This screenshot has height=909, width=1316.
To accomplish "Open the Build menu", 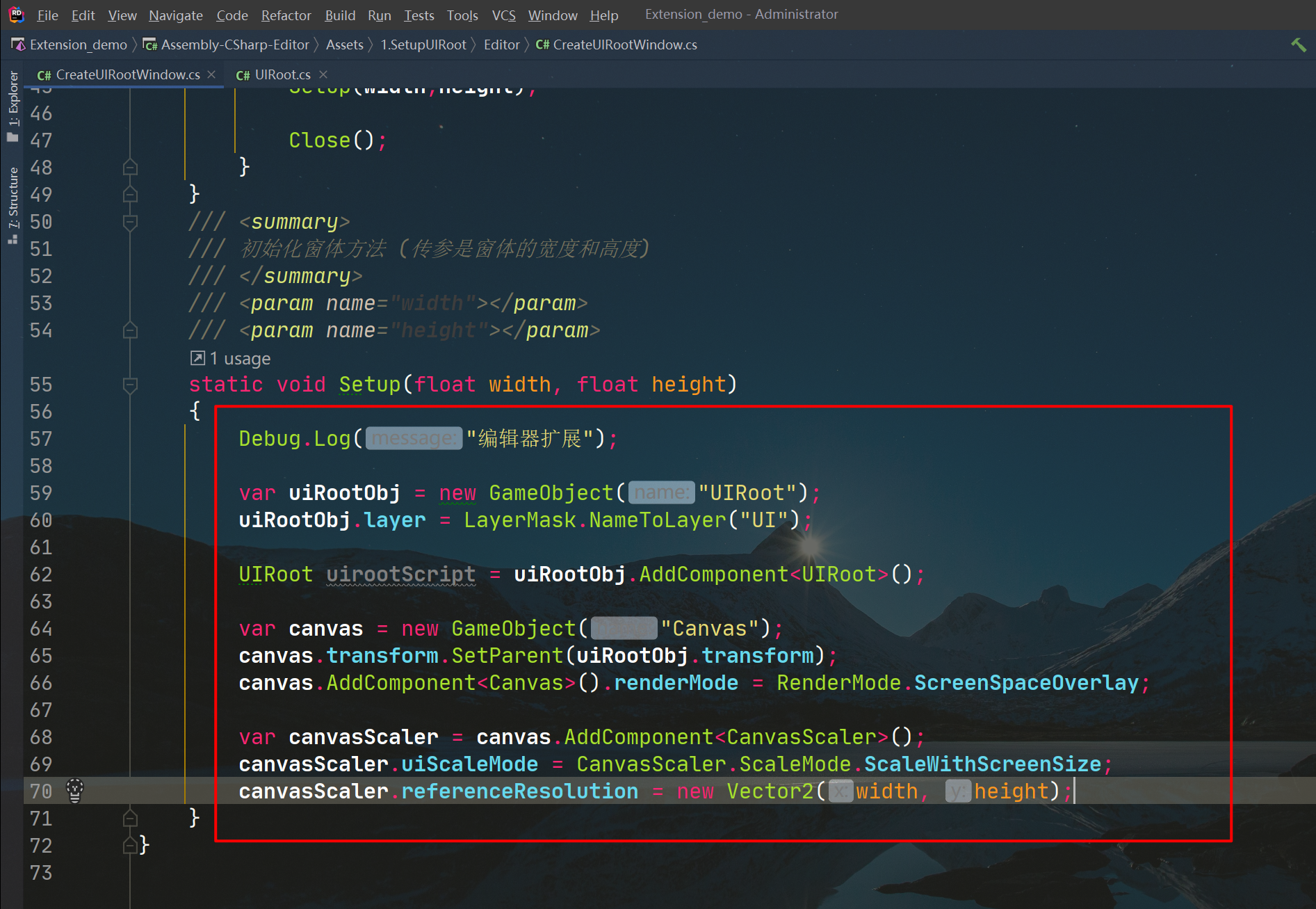I will pyautogui.click(x=340, y=15).
